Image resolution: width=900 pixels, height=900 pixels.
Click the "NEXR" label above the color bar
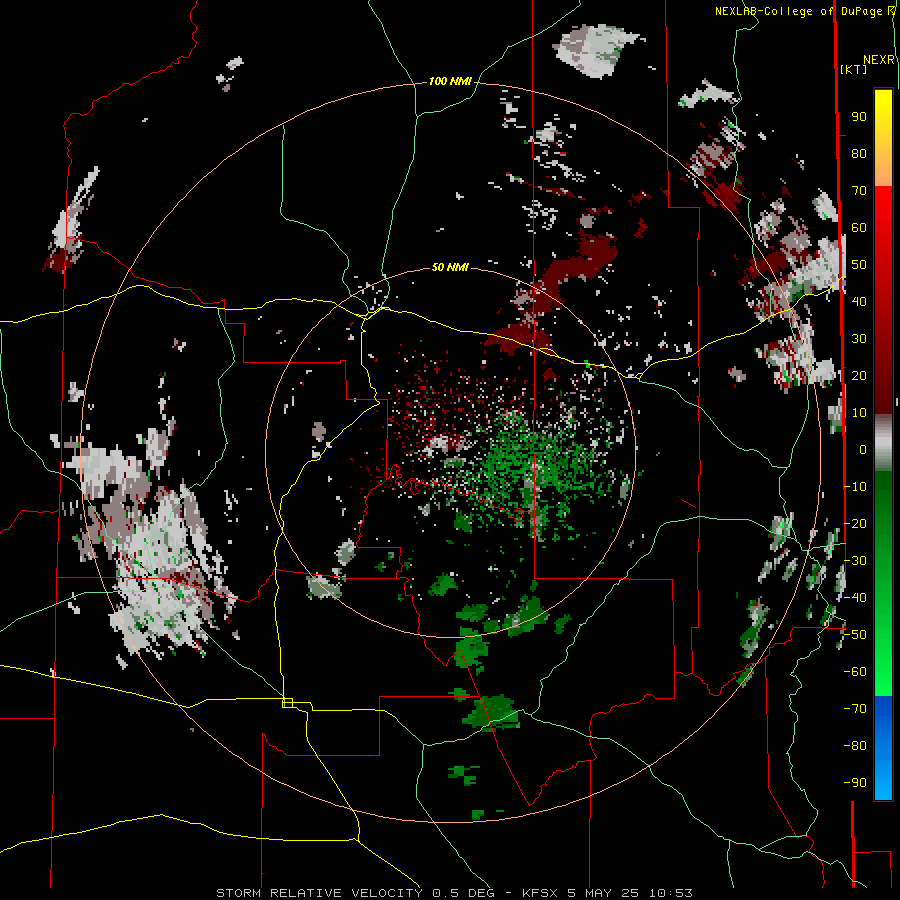click(878, 60)
